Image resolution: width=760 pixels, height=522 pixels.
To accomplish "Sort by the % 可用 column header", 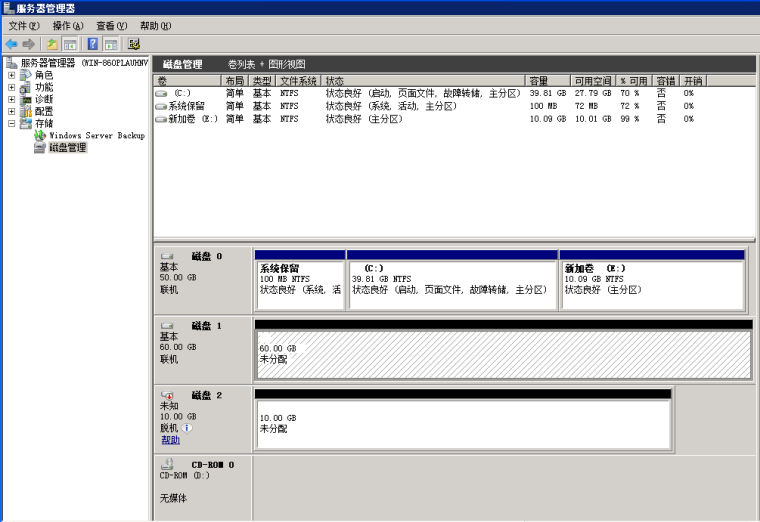I will tap(634, 81).
